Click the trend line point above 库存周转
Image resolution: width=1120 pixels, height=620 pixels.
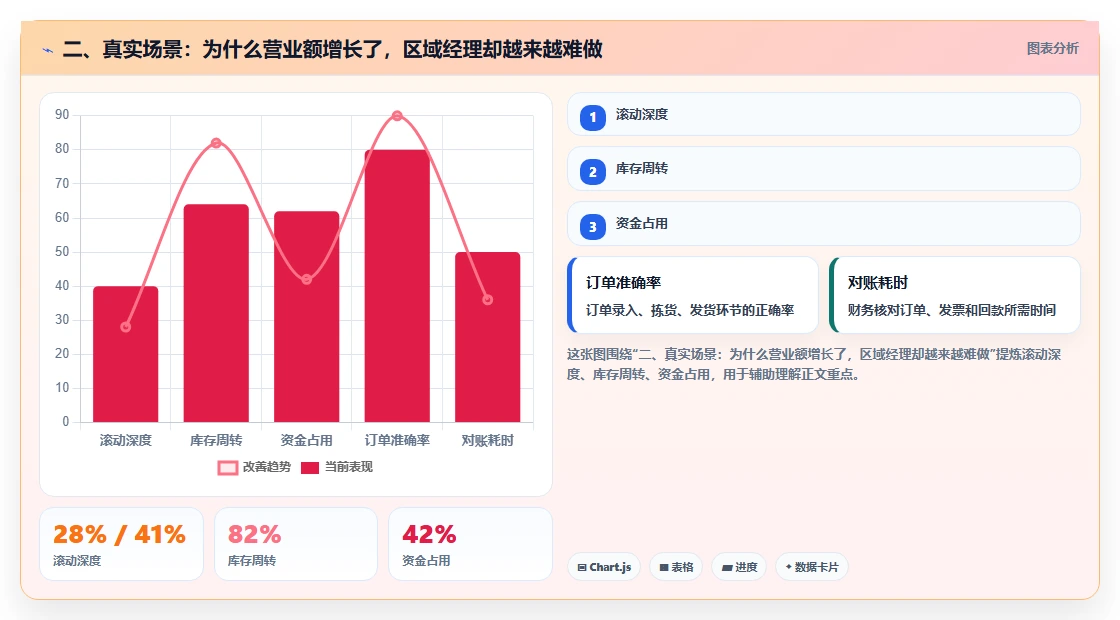click(x=216, y=143)
